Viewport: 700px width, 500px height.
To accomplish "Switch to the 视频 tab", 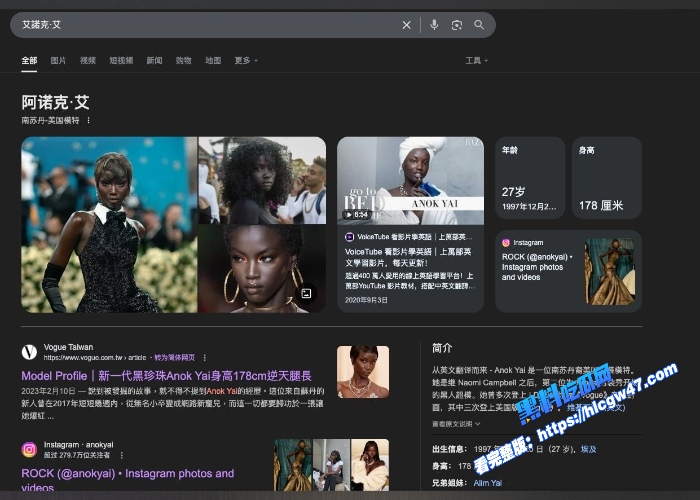I will 88,60.
